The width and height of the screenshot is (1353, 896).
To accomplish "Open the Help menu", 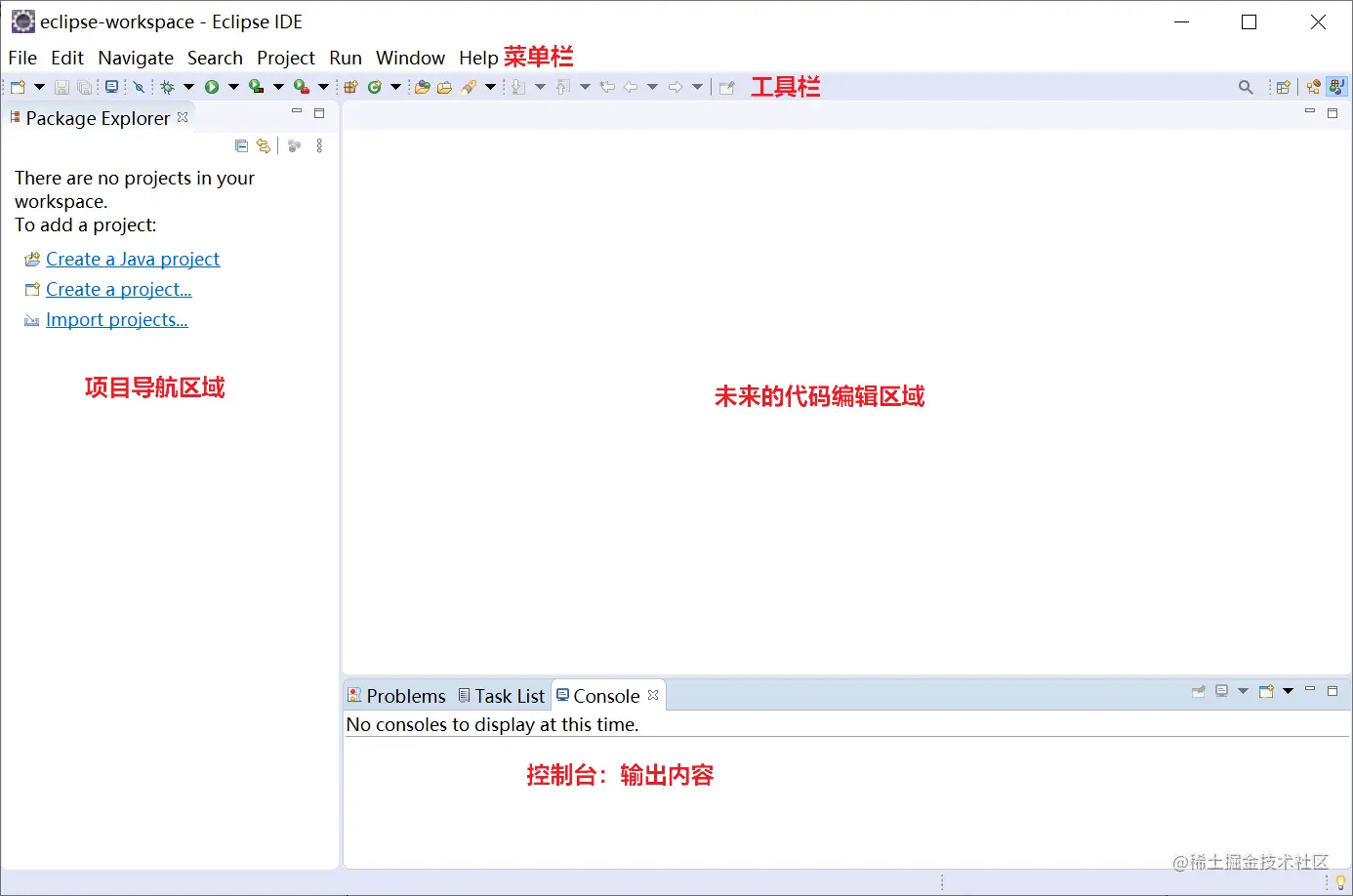I will pos(478,58).
